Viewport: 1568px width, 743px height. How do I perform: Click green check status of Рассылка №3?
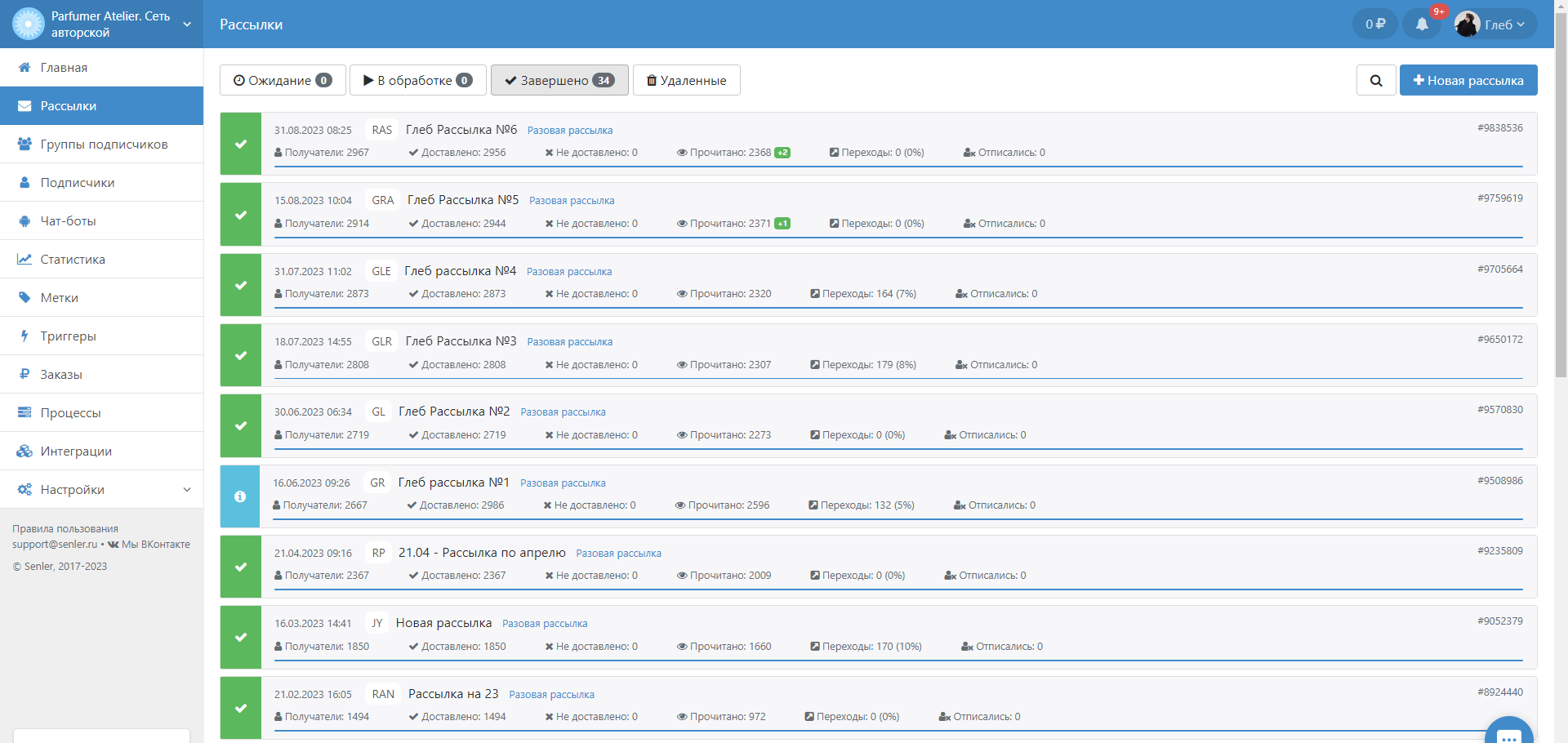[241, 355]
